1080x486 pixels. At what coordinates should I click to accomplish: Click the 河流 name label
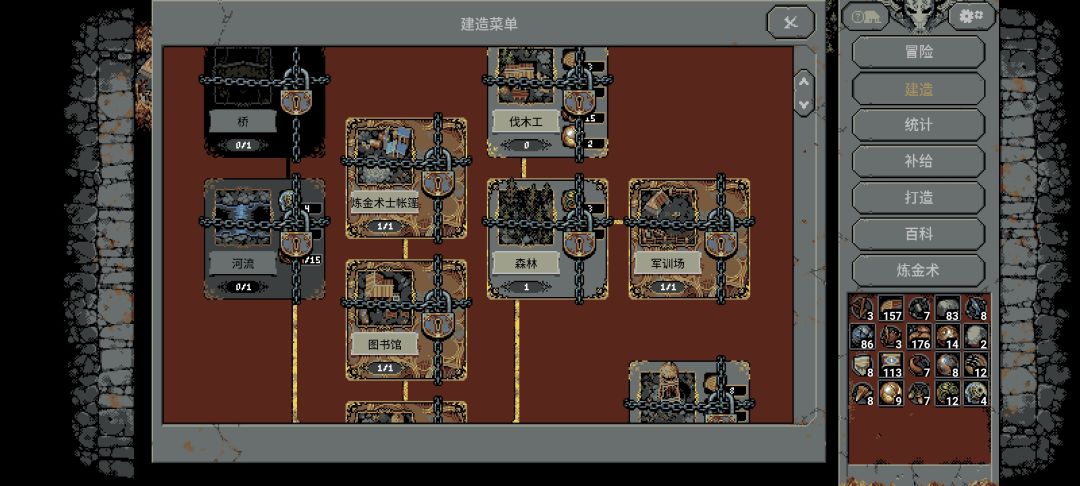tap(243, 264)
